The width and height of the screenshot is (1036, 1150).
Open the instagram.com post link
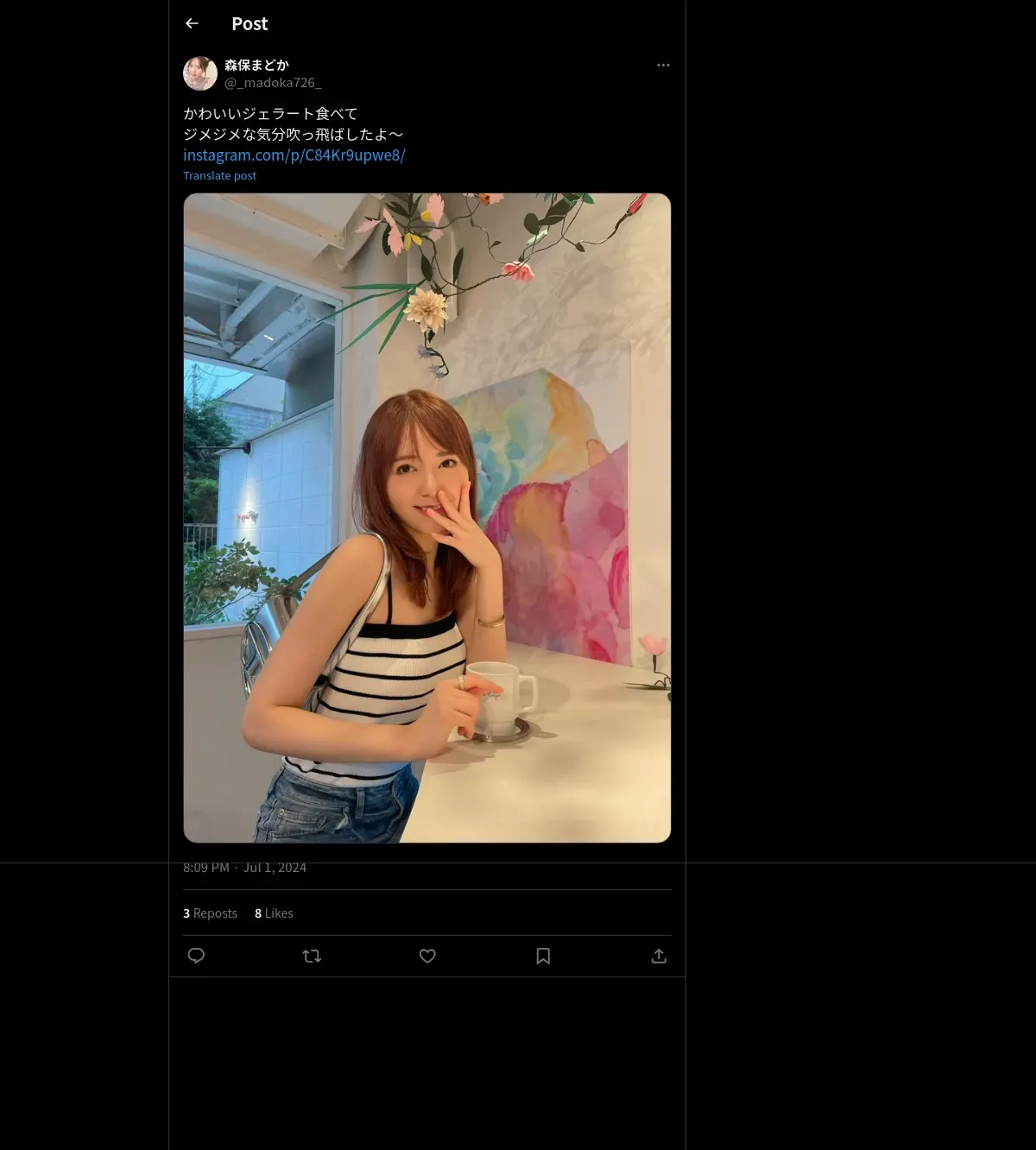click(x=294, y=155)
